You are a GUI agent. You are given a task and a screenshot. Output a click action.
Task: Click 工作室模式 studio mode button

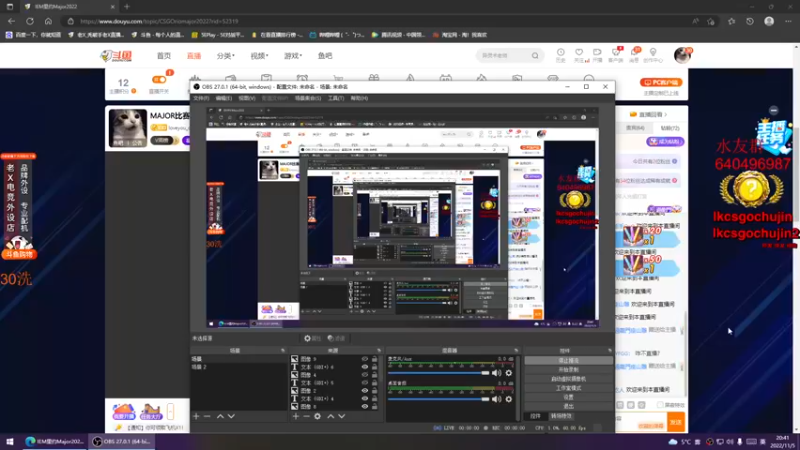coord(568,388)
